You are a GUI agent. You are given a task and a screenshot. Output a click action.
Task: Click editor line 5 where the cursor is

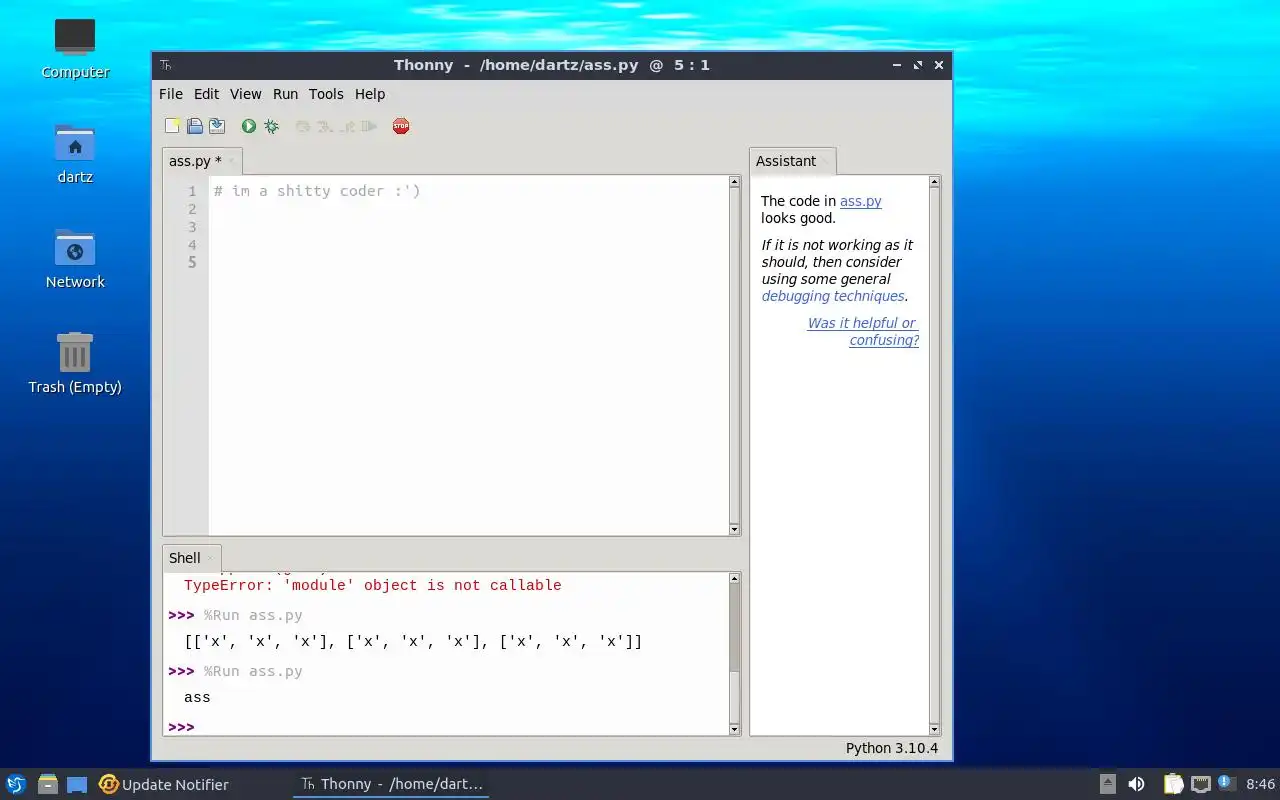tap(468, 263)
